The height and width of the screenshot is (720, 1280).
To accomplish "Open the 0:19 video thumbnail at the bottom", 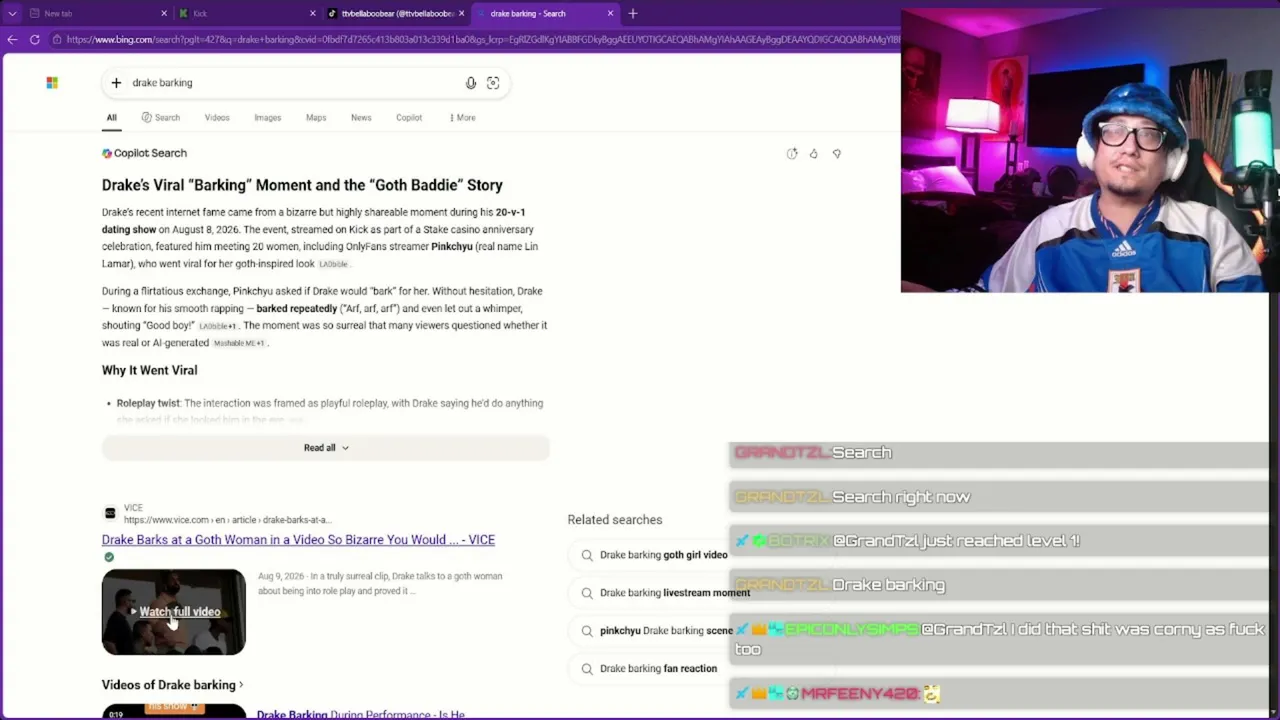I will pyautogui.click(x=173, y=712).
